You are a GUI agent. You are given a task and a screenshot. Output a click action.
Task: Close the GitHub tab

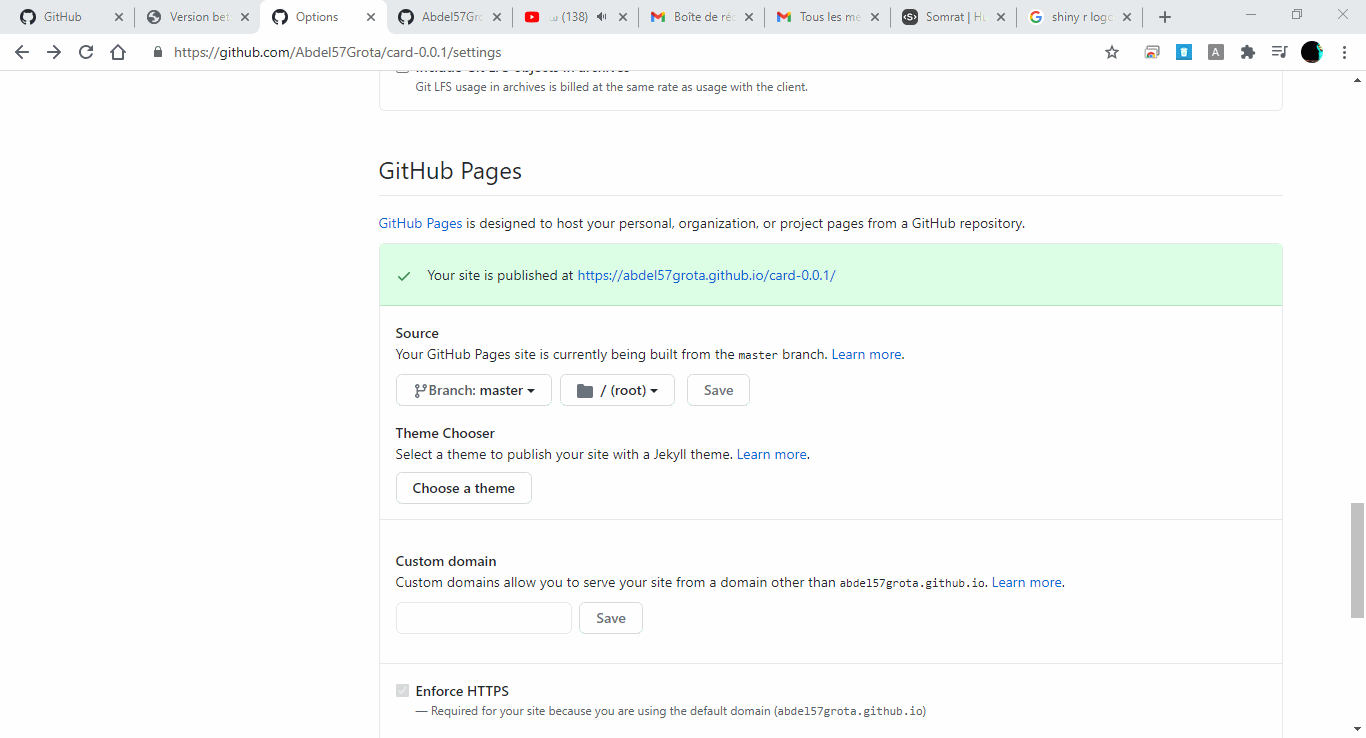[119, 17]
